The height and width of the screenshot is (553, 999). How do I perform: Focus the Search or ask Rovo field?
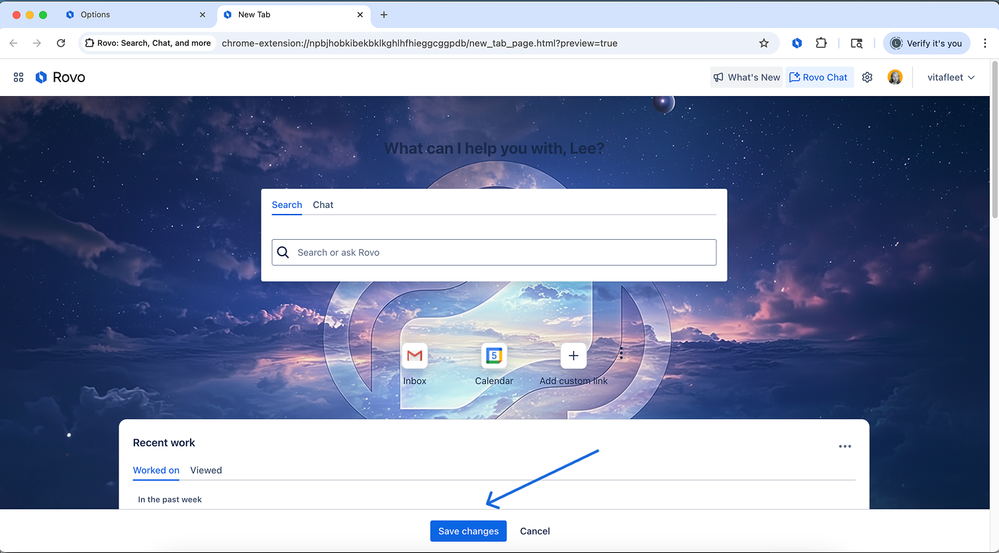point(494,252)
